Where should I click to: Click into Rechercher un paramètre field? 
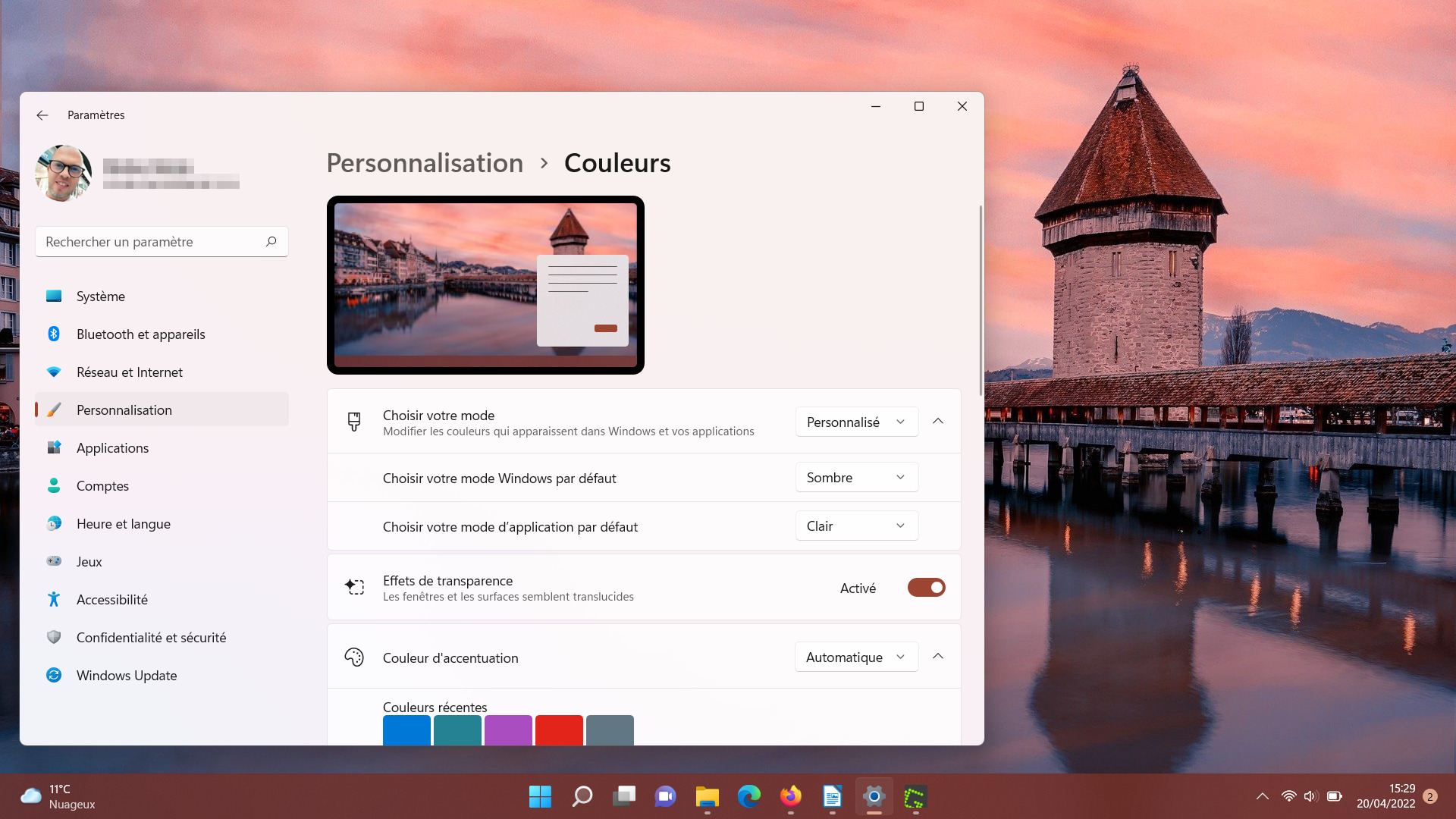pos(162,241)
